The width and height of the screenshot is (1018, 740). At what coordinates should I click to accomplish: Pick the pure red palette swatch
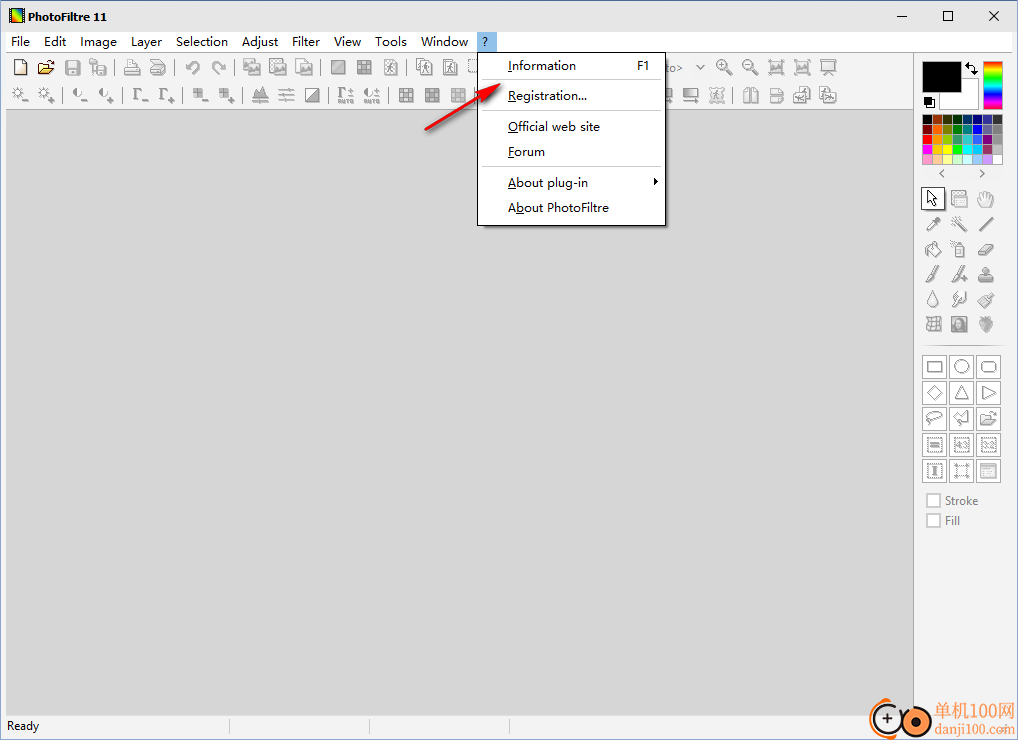point(927,139)
